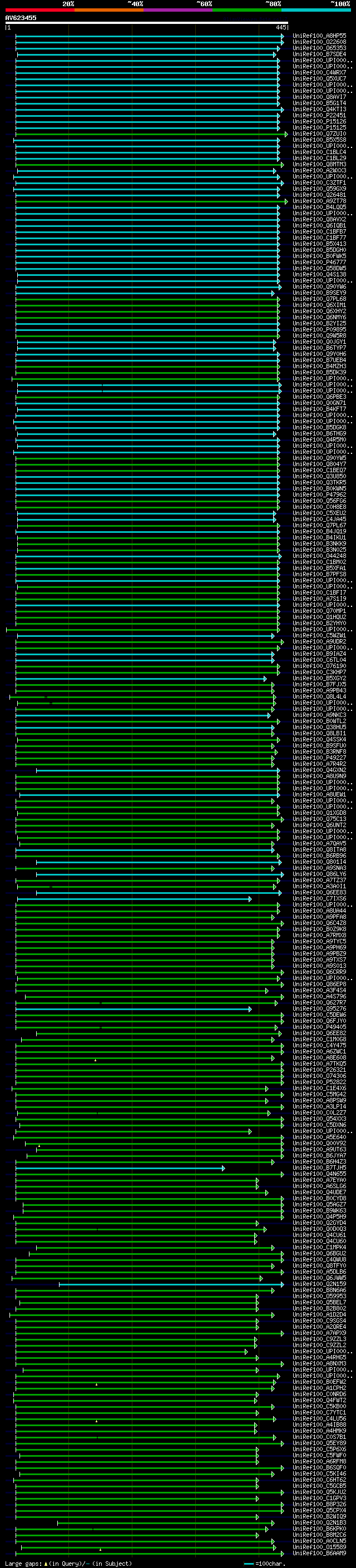The height and width of the screenshot is (1568, 356).
Task: Select hit label UniRef100_B9SEY9
Action: 319,293
